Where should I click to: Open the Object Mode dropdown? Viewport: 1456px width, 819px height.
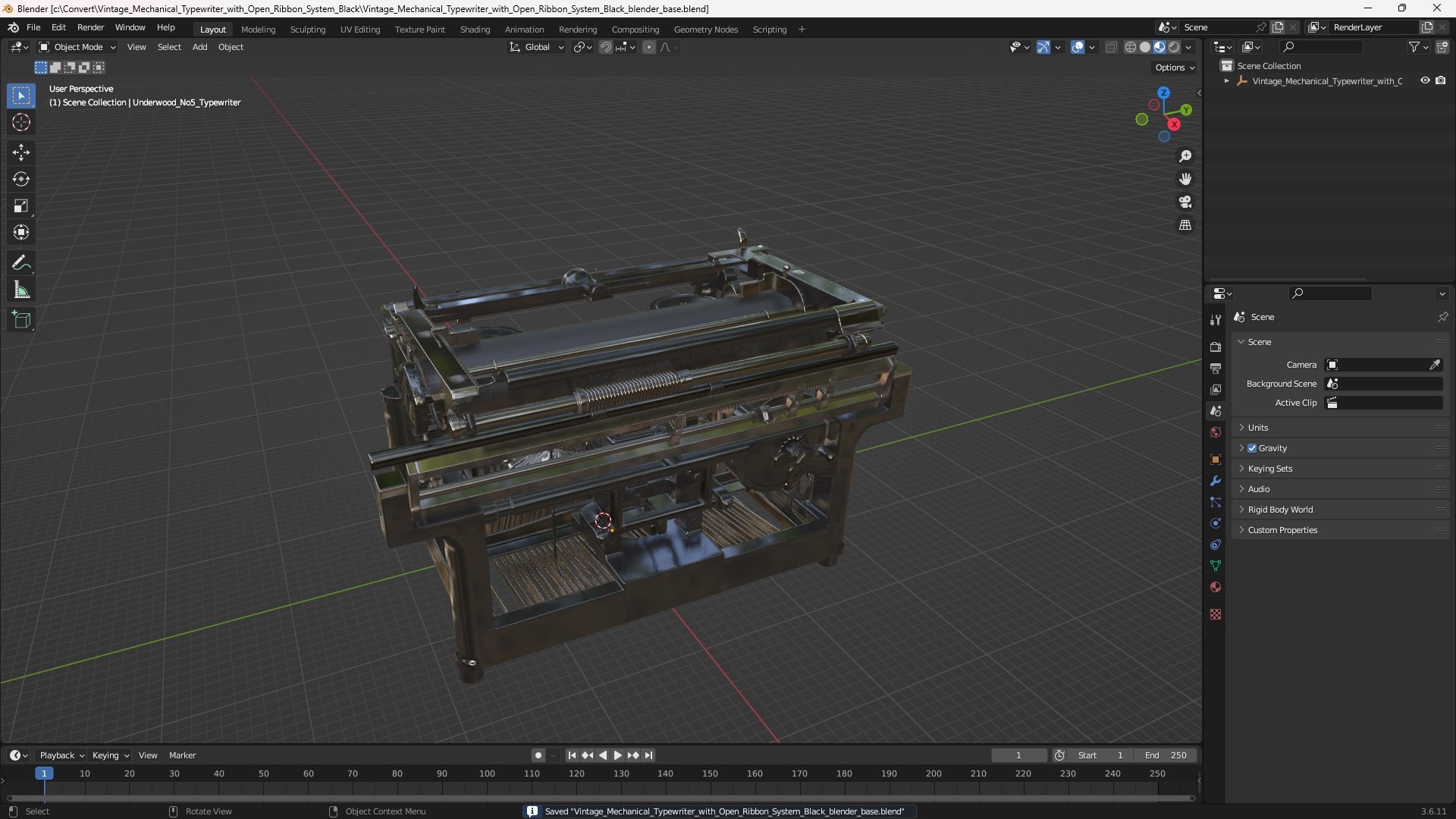point(77,47)
